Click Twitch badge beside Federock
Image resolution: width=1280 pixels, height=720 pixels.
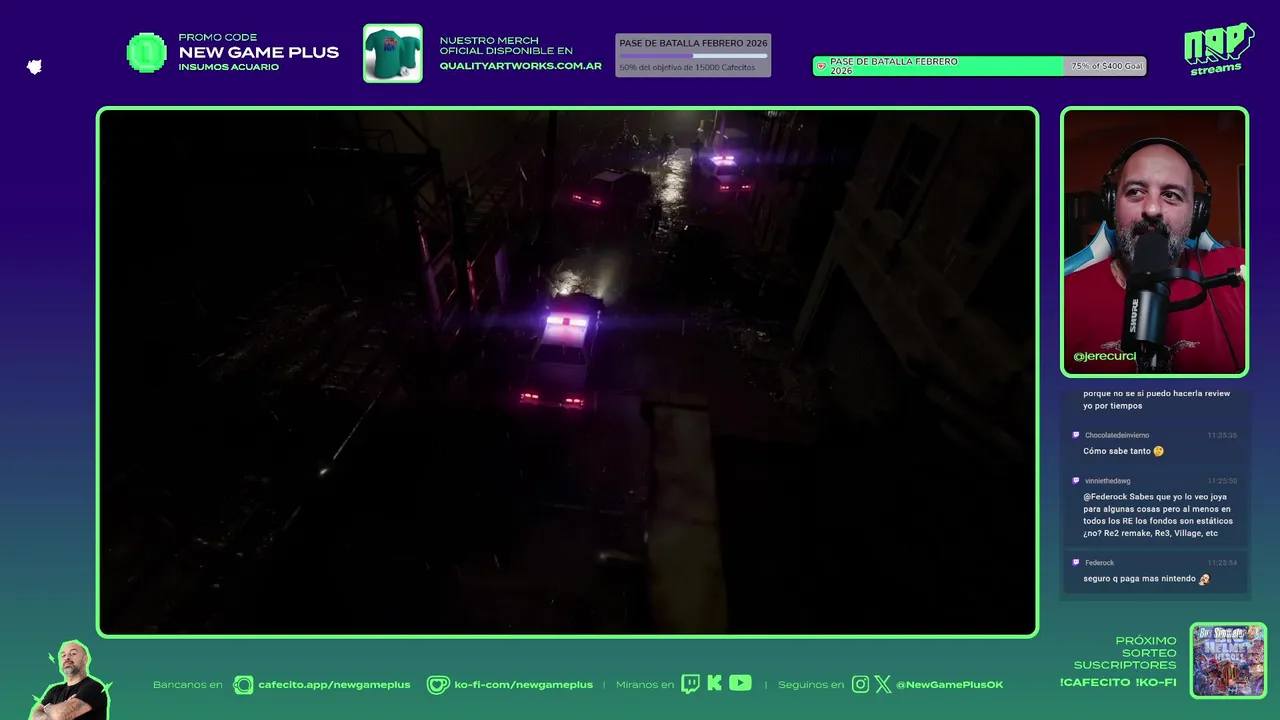click(1076, 563)
